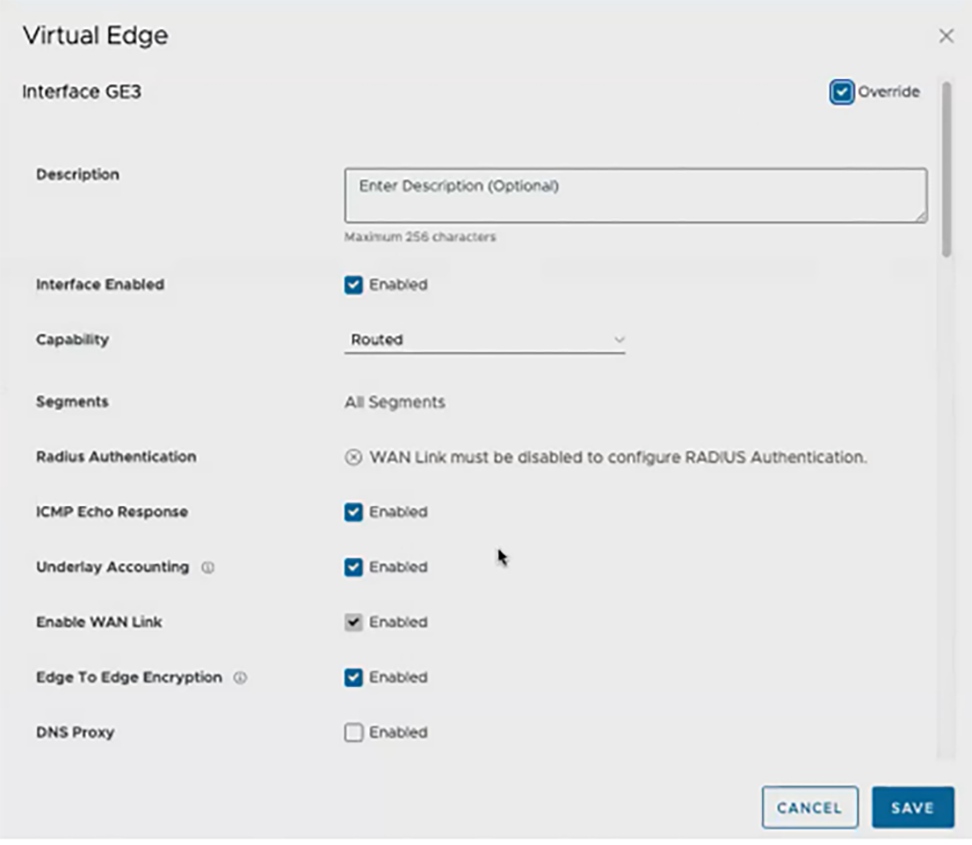
Task: Click the RADIUS Authentication restriction icon
Action: pos(354,456)
